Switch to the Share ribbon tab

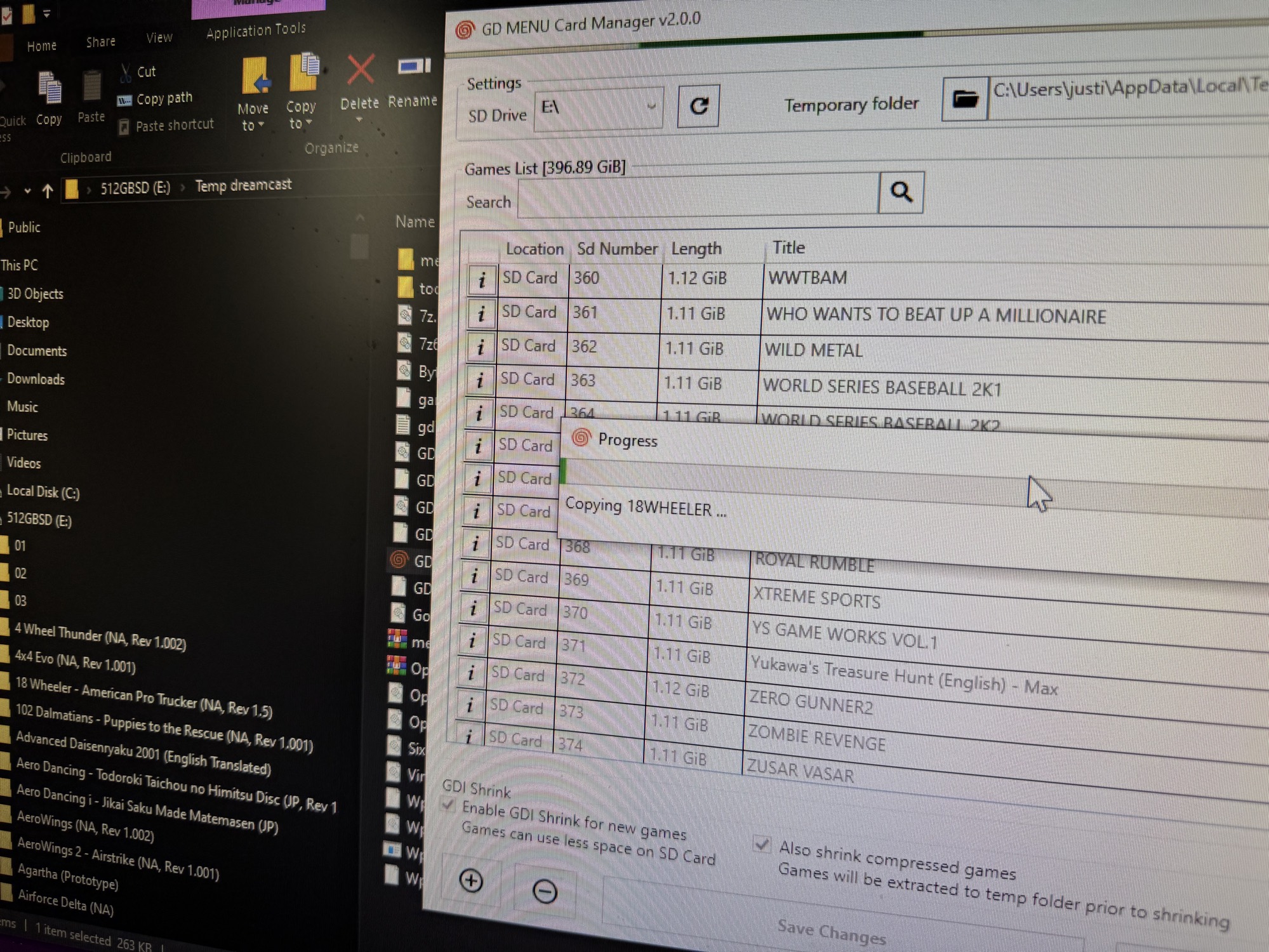100,42
